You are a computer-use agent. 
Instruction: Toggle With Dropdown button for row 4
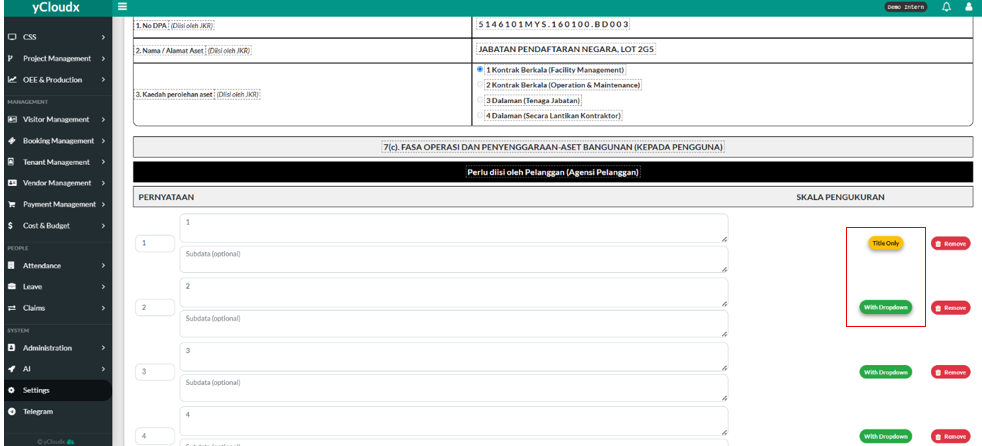pos(886,435)
